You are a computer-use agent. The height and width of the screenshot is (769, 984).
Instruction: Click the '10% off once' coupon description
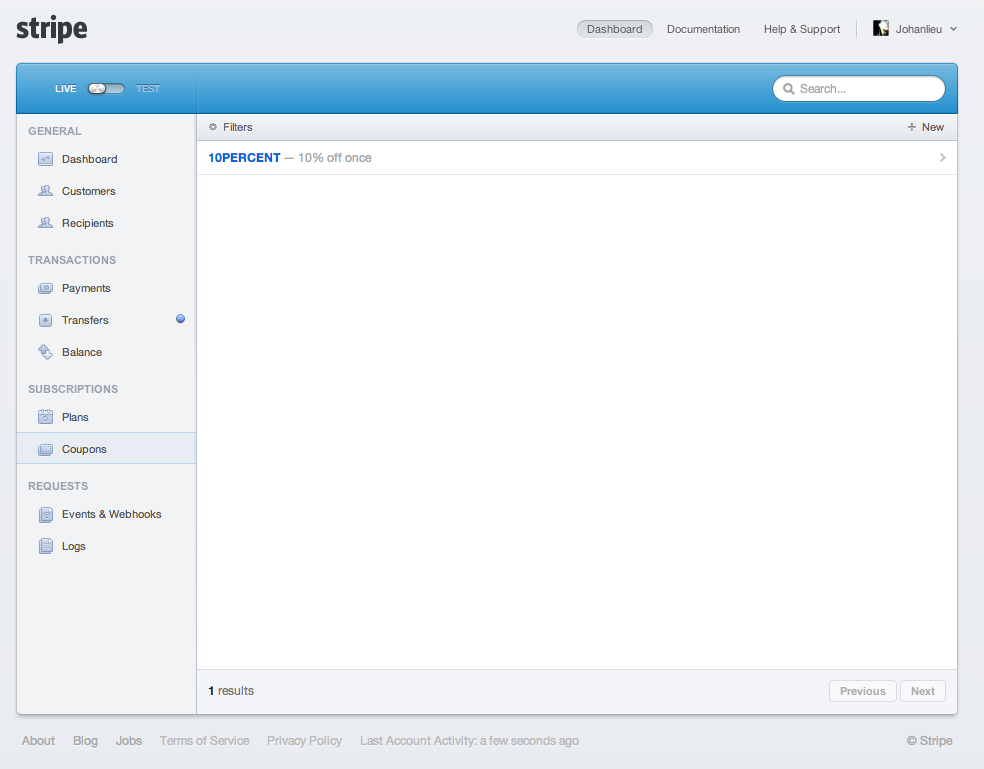click(334, 158)
